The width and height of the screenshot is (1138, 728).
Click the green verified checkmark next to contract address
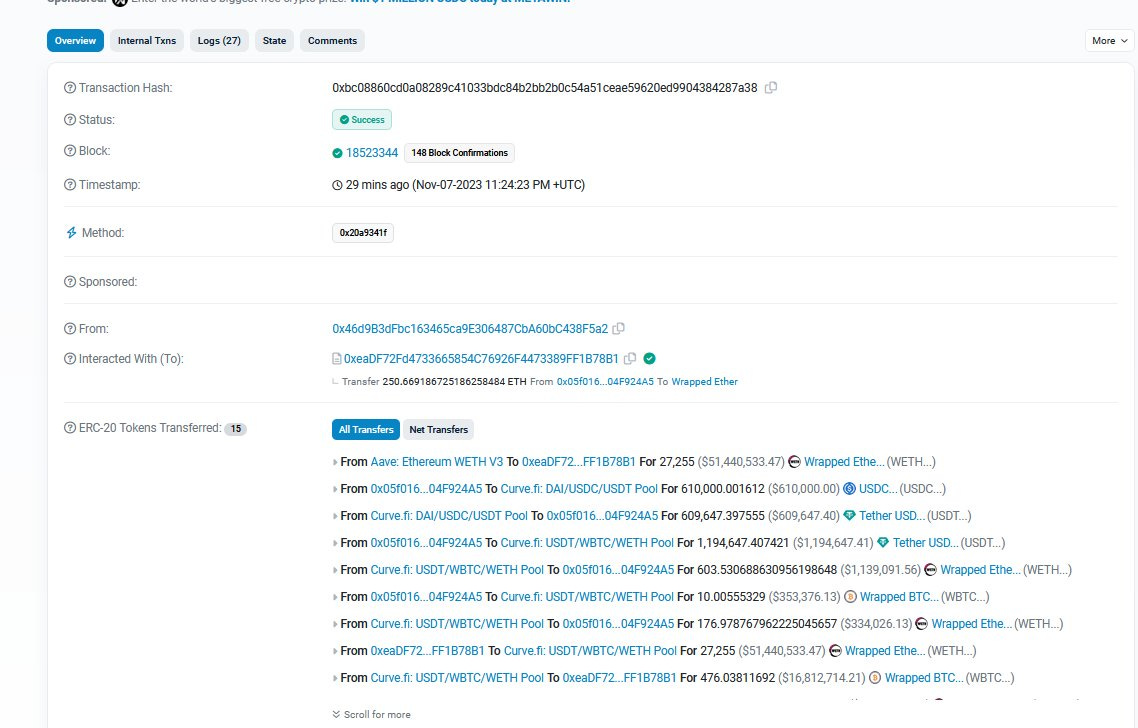(x=650, y=359)
